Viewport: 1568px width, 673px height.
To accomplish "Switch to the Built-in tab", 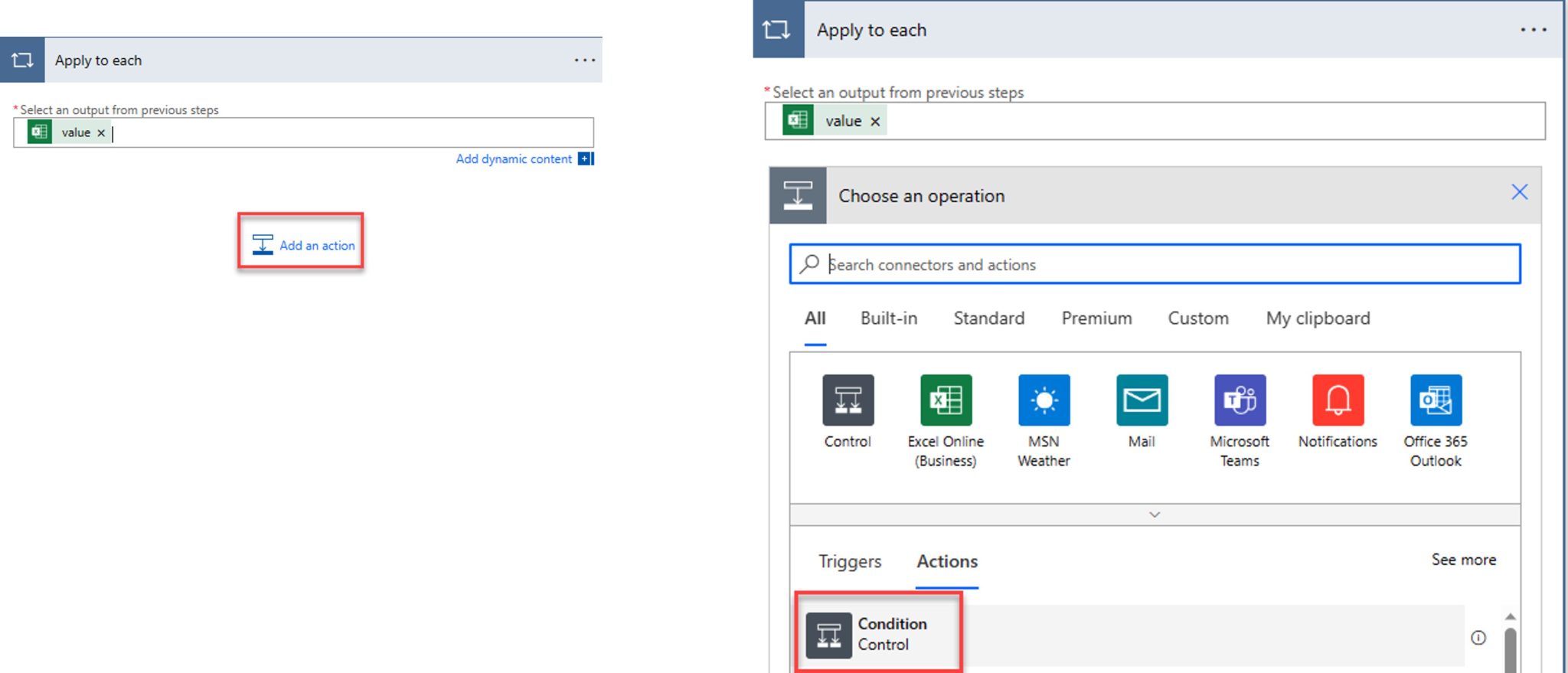I will tap(888, 319).
